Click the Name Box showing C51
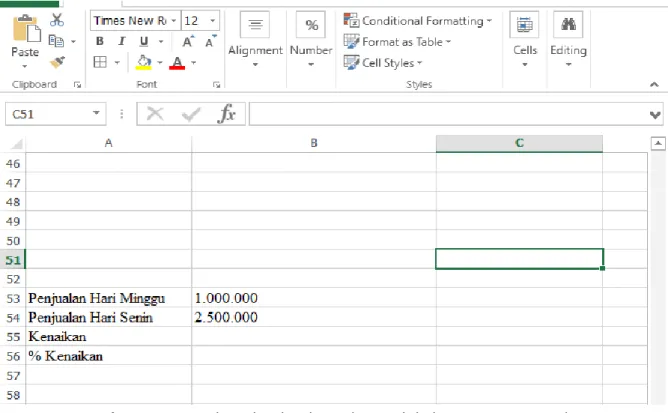The width and height of the screenshot is (668, 413). pyautogui.click(x=47, y=114)
